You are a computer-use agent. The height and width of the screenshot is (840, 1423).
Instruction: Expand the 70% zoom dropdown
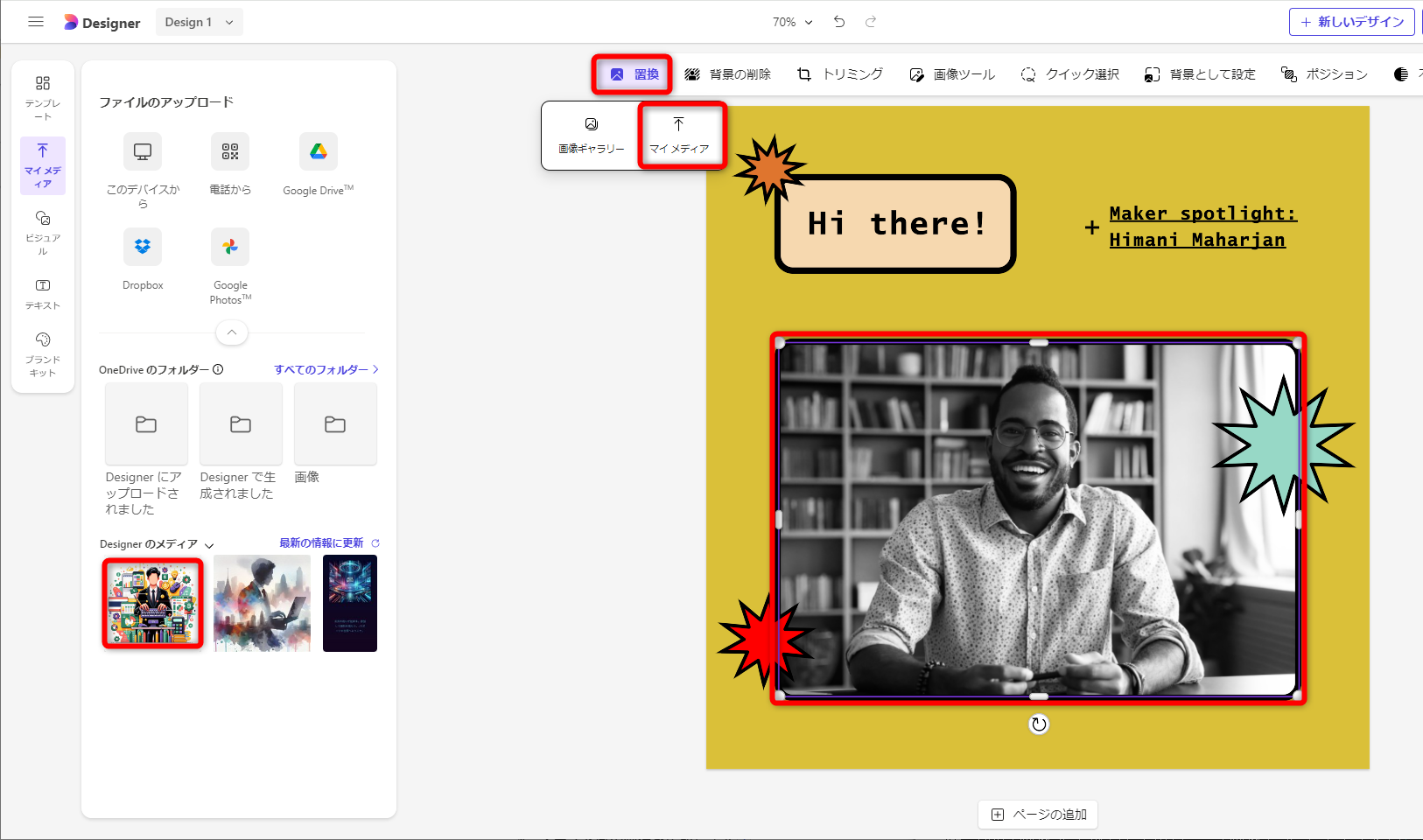coord(792,22)
